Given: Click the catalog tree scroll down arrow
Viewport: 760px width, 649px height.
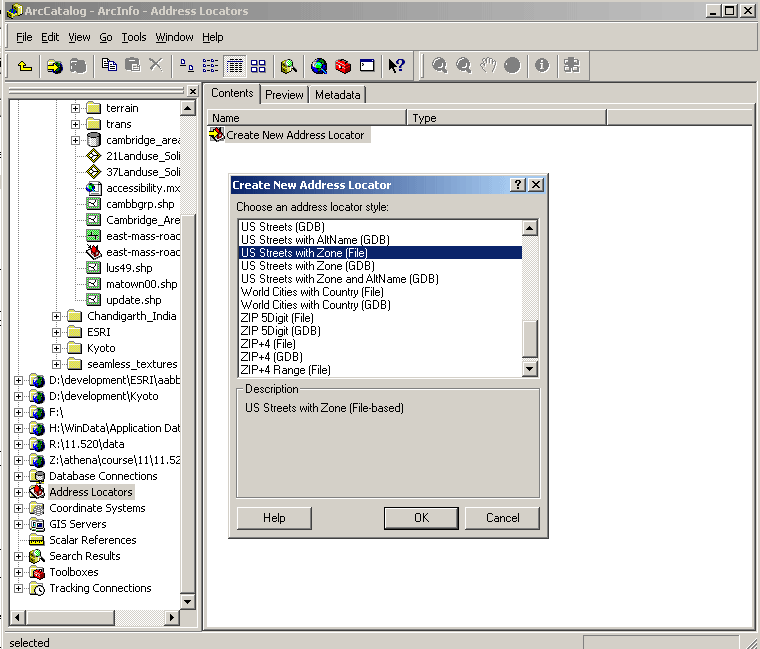Looking at the screenshot, I should pyautogui.click(x=188, y=602).
